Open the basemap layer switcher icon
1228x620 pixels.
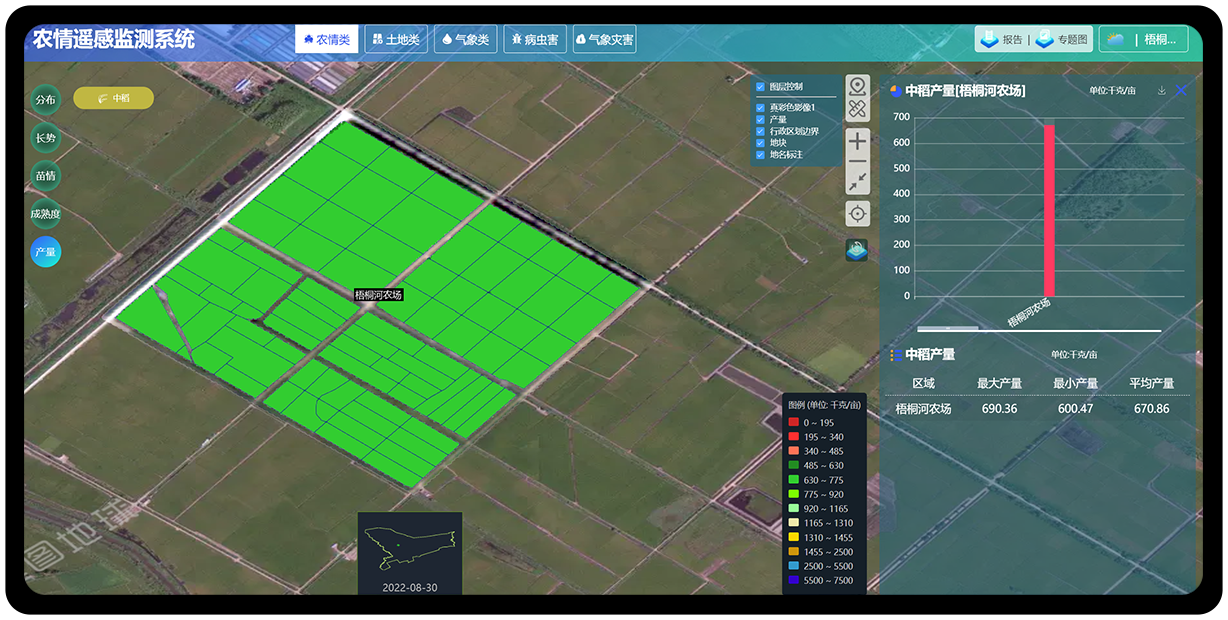coord(857,250)
